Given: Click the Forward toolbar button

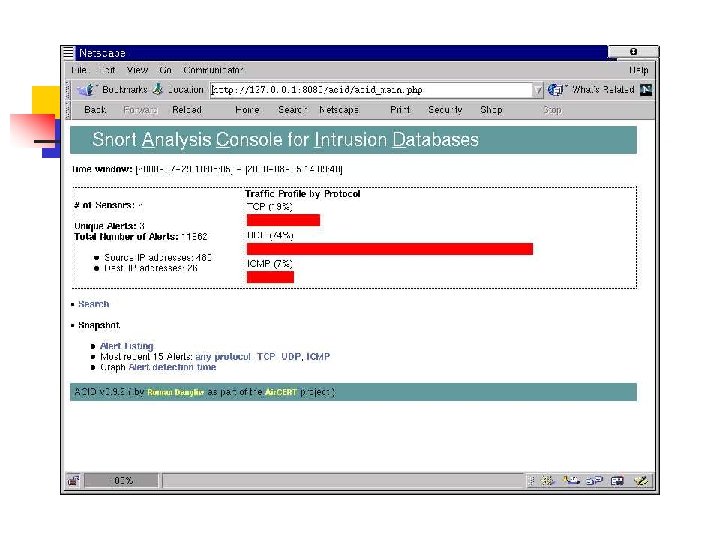Looking at the screenshot, I should pyautogui.click(x=141, y=110).
